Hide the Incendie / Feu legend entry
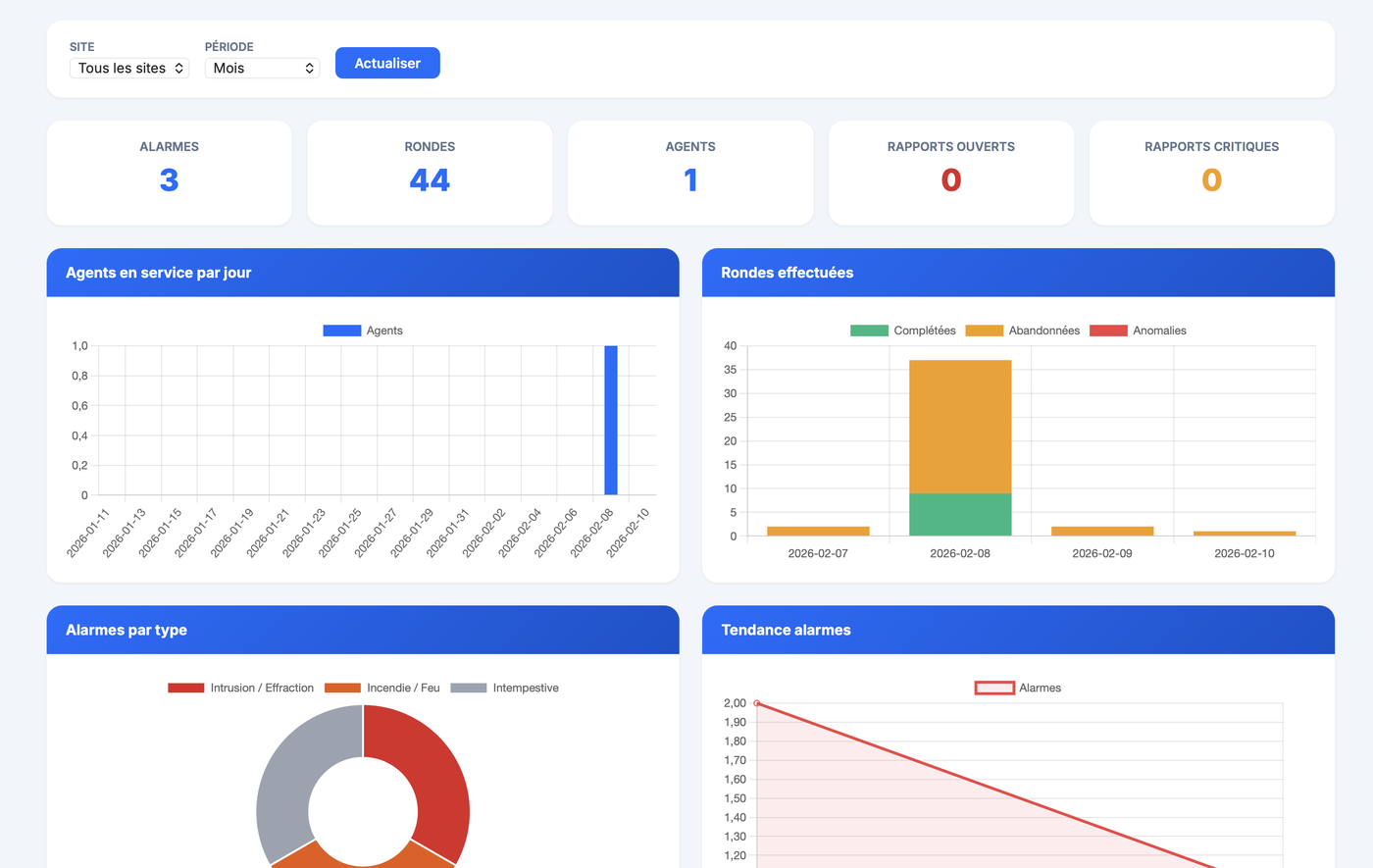 point(382,688)
